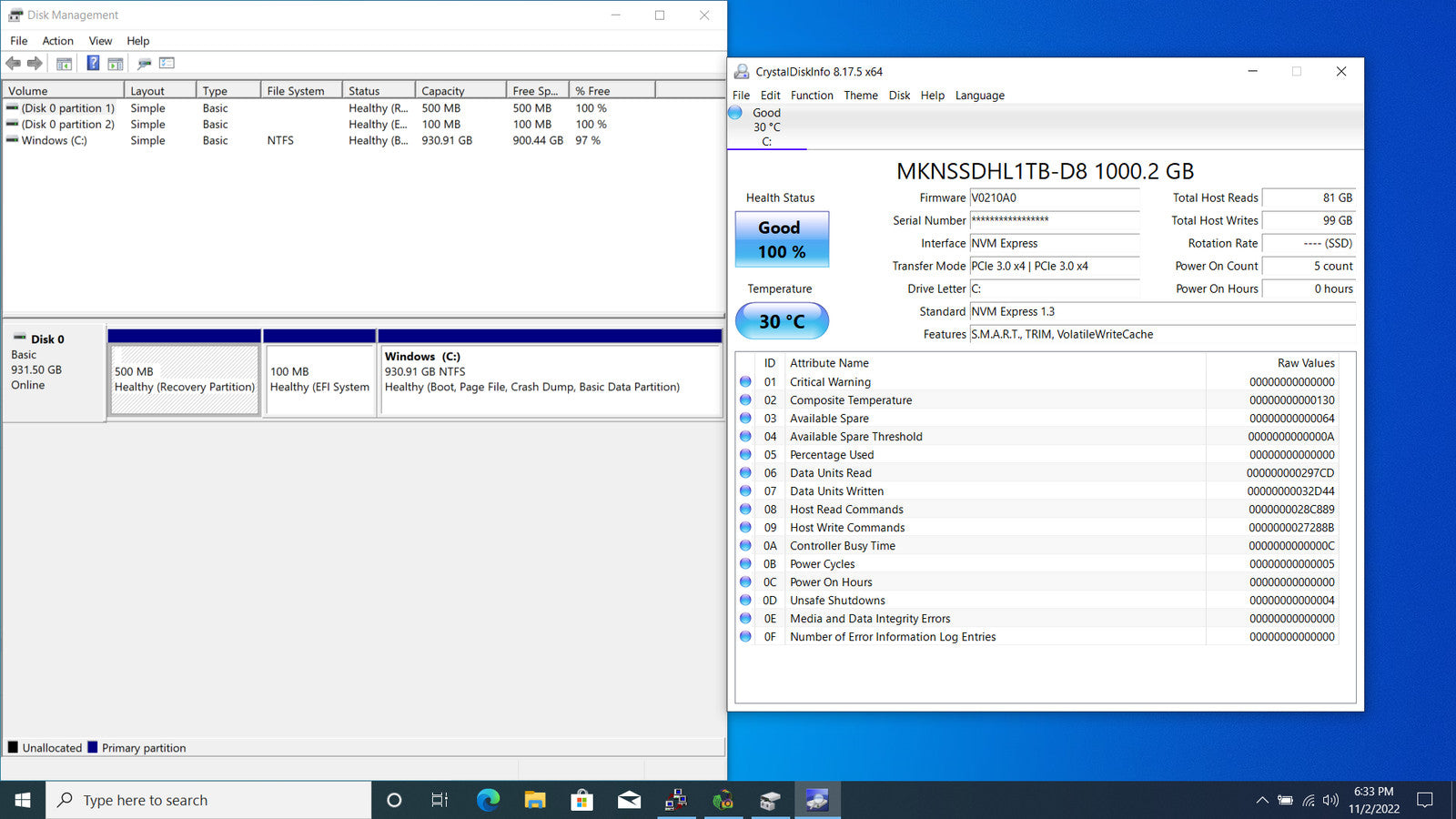This screenshot has height=819, width=1456.
Task: Sort by File System column header
Action: 301,90
